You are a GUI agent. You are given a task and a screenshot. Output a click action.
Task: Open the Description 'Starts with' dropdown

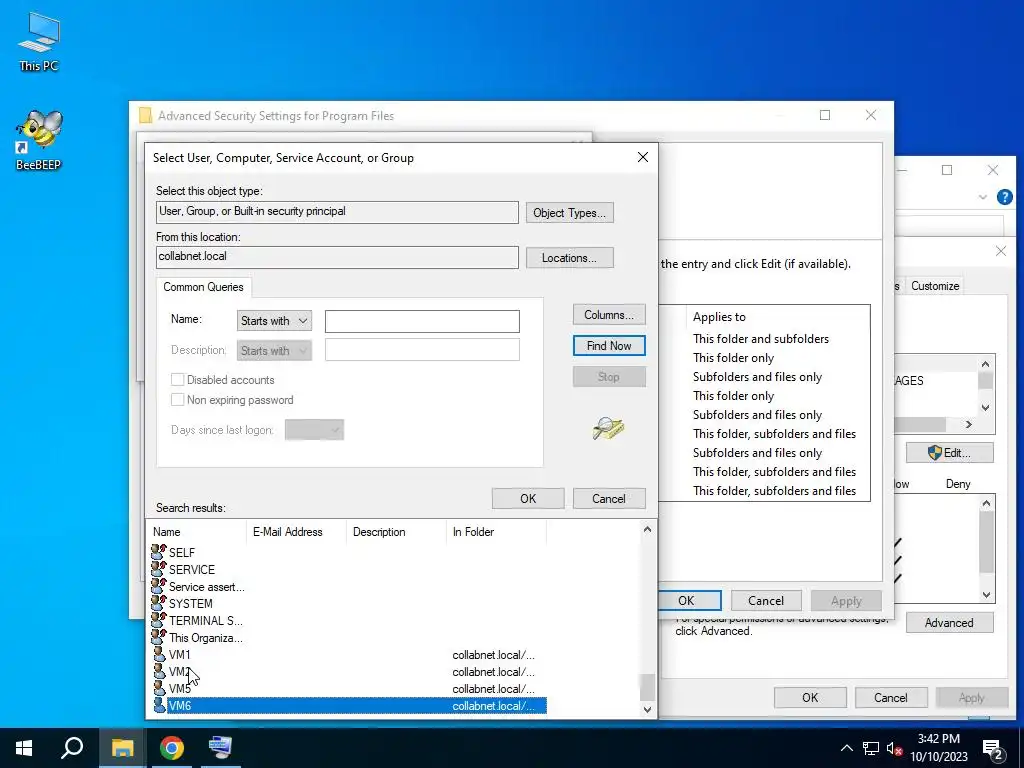point(274,351)
